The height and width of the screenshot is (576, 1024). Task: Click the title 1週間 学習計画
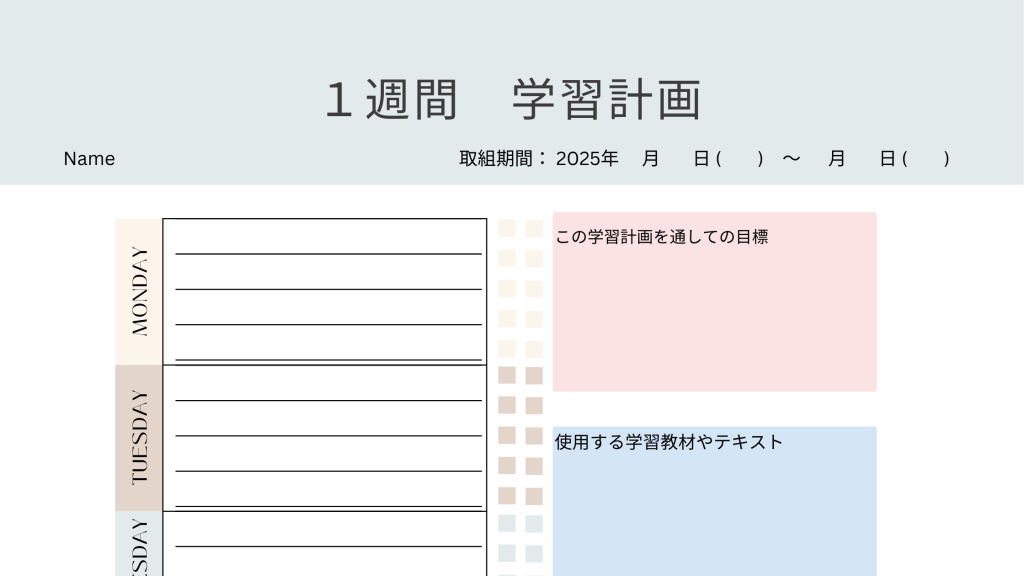click(513, 100)
